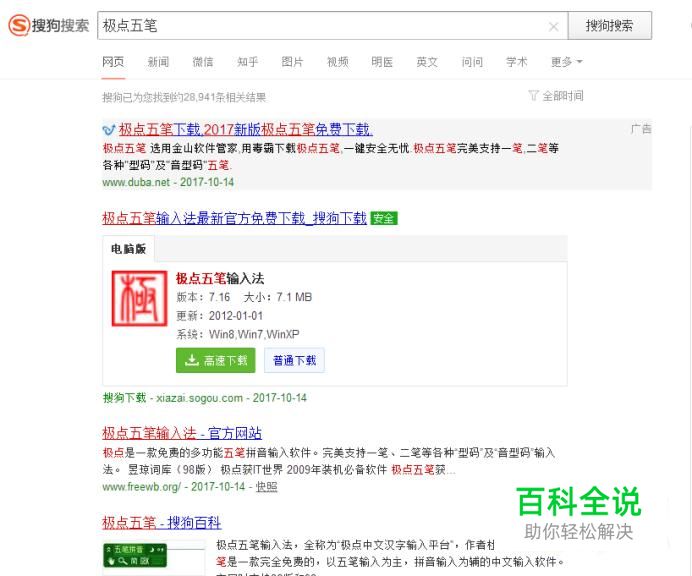Click the 广告 label

click(x=641, y=129)
